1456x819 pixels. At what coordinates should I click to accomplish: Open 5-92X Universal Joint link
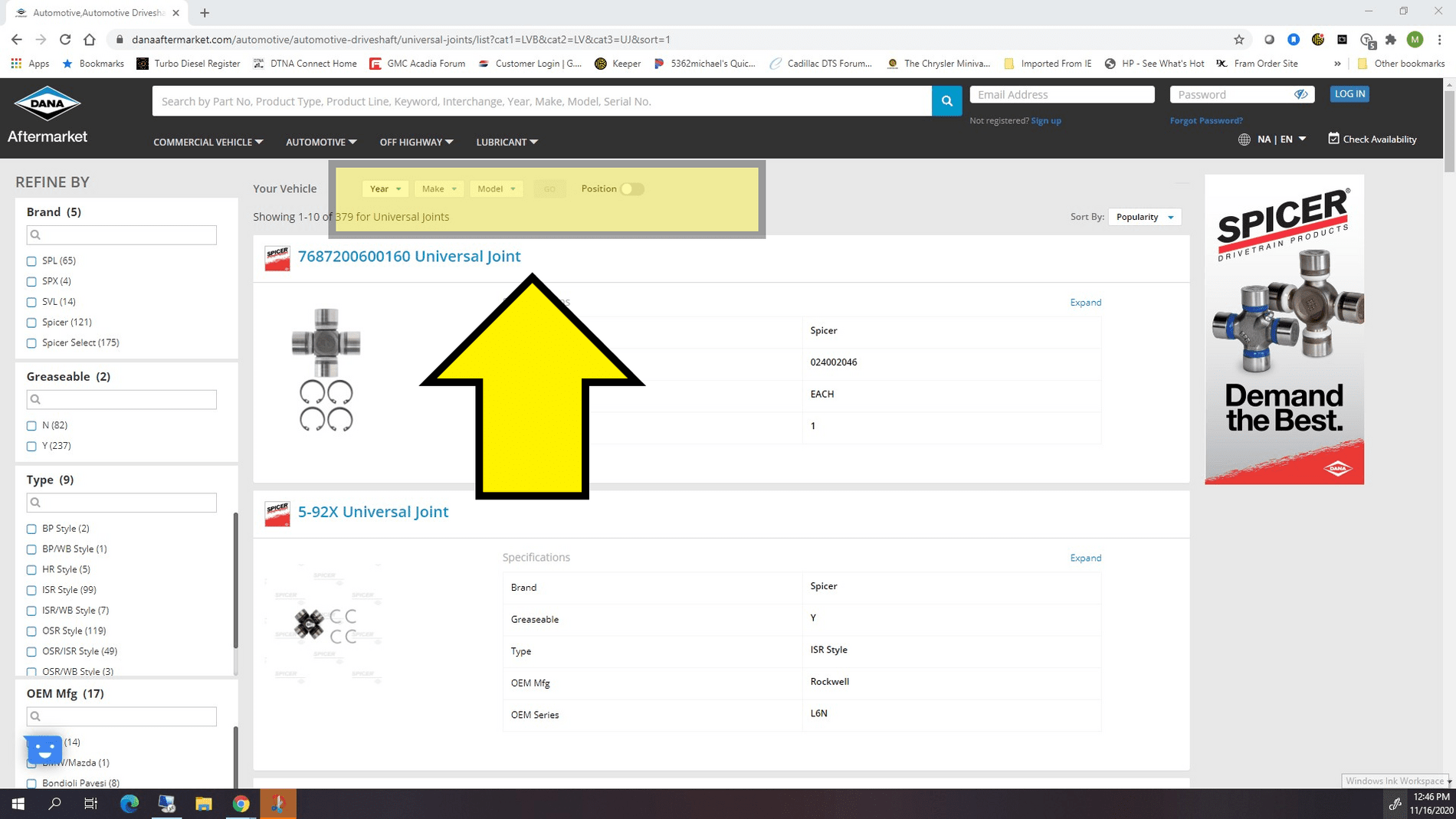(x=372, y=512)
